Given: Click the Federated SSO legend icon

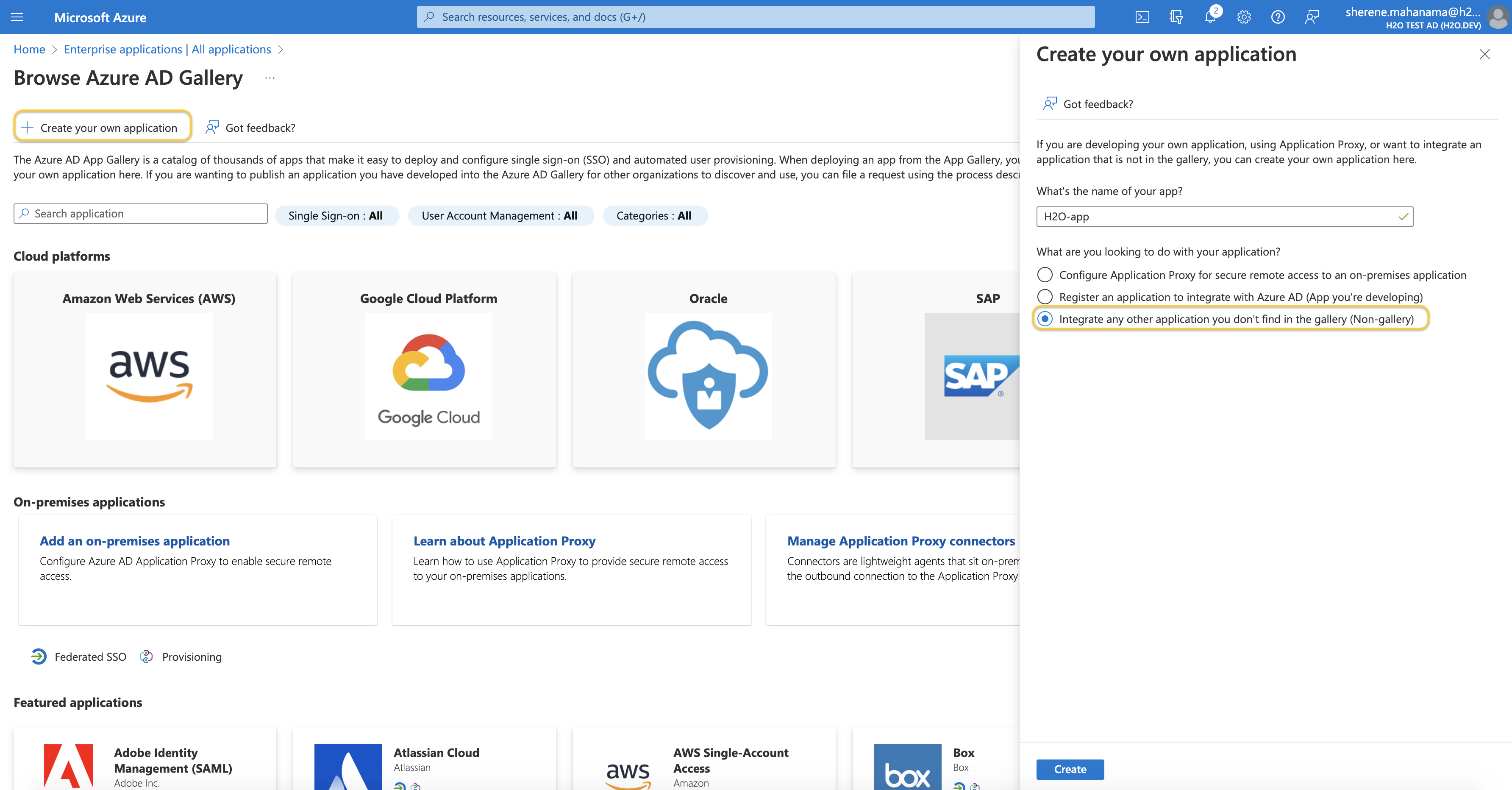Looking at the screenshot, I should click(39, 656).
